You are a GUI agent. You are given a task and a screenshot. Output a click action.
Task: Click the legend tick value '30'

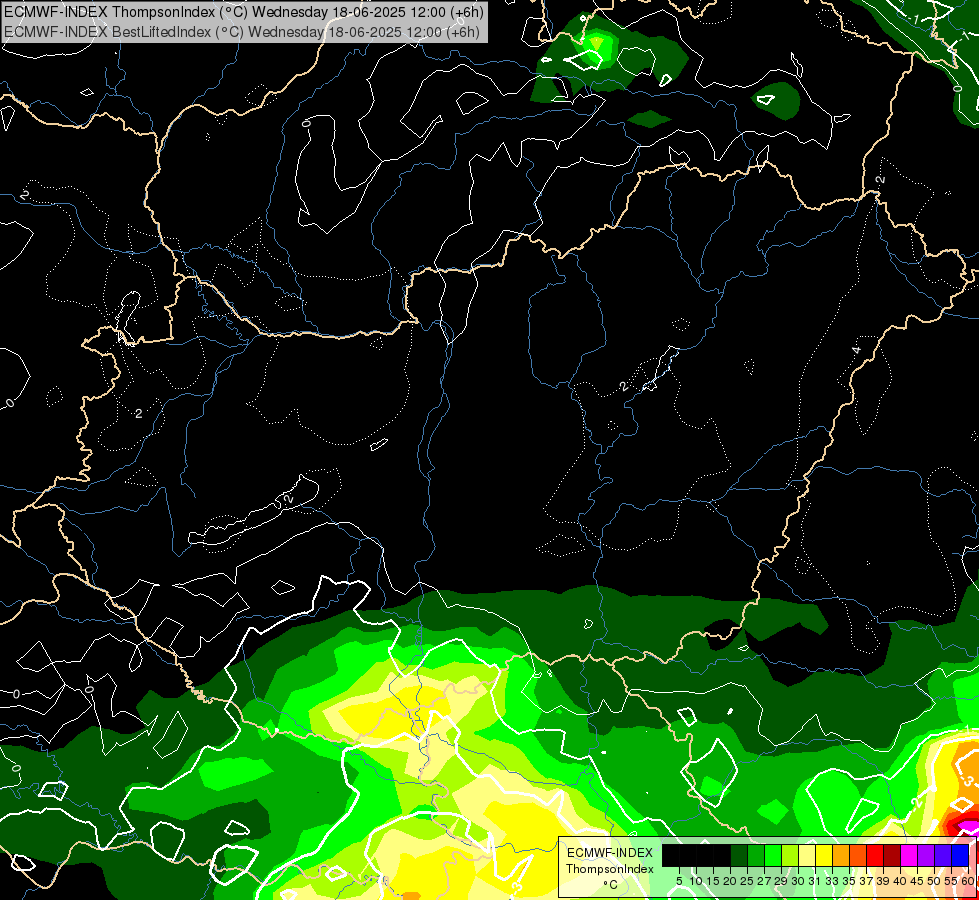click(x=798, y=881)
